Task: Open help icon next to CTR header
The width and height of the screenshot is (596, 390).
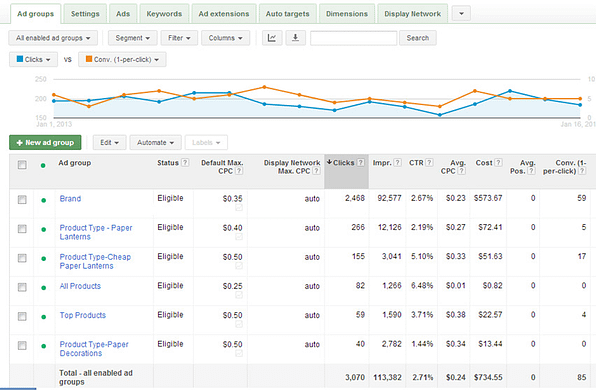Action: point(429,163)
